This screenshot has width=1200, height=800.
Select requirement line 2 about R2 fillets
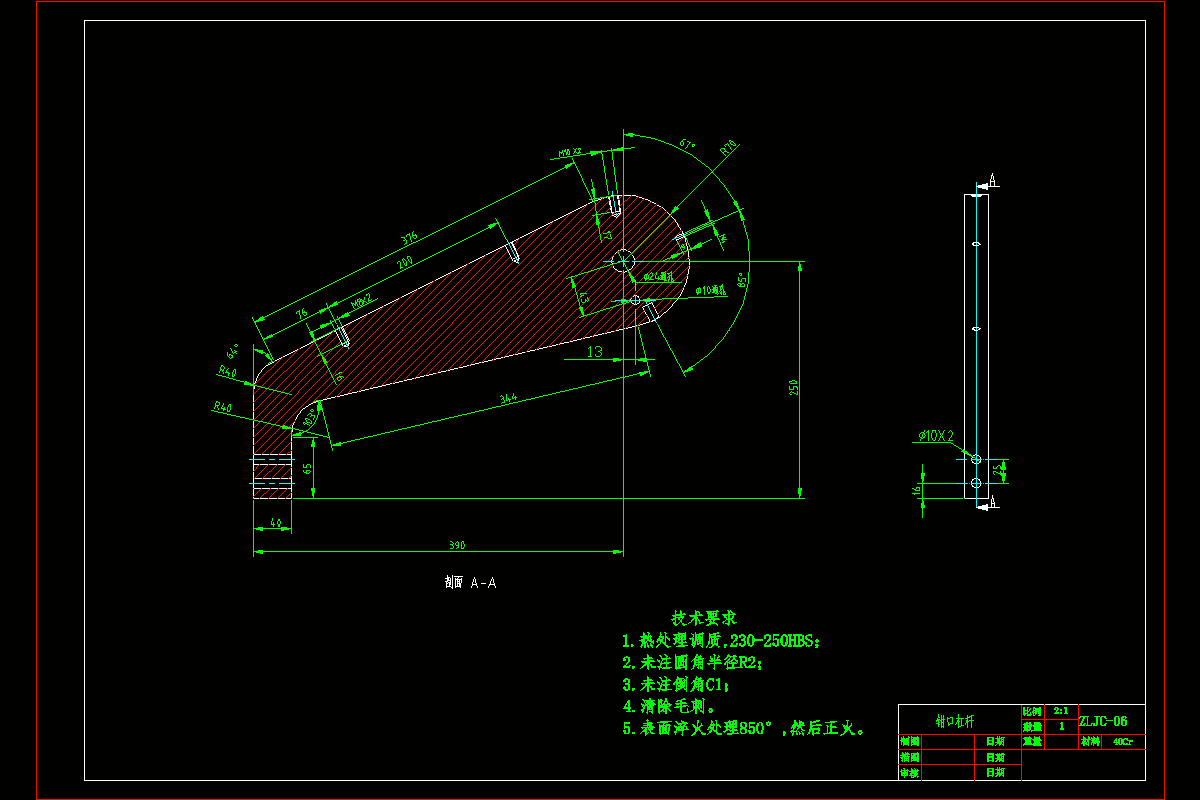(692, 662)
